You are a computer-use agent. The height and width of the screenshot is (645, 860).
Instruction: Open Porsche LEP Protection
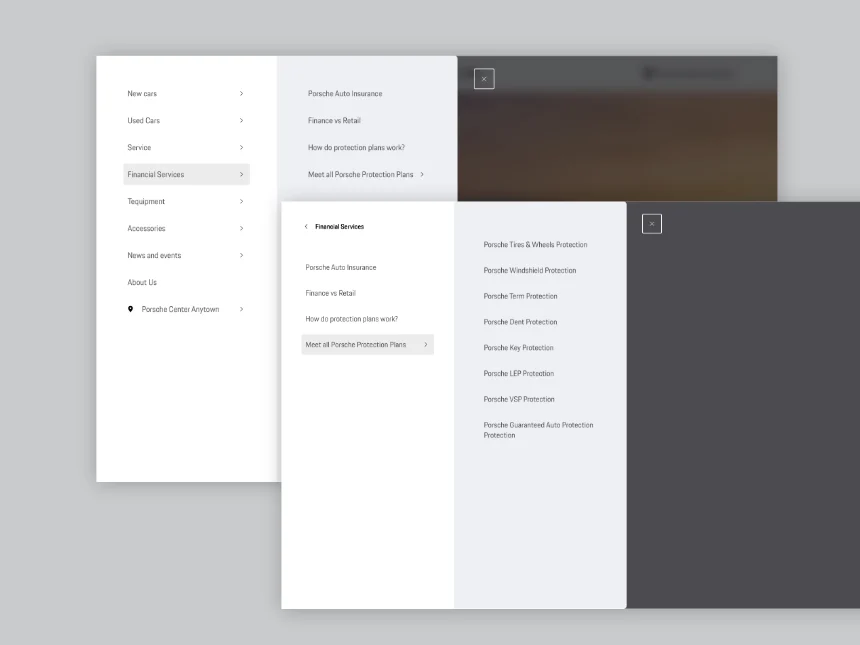[518, 374]
